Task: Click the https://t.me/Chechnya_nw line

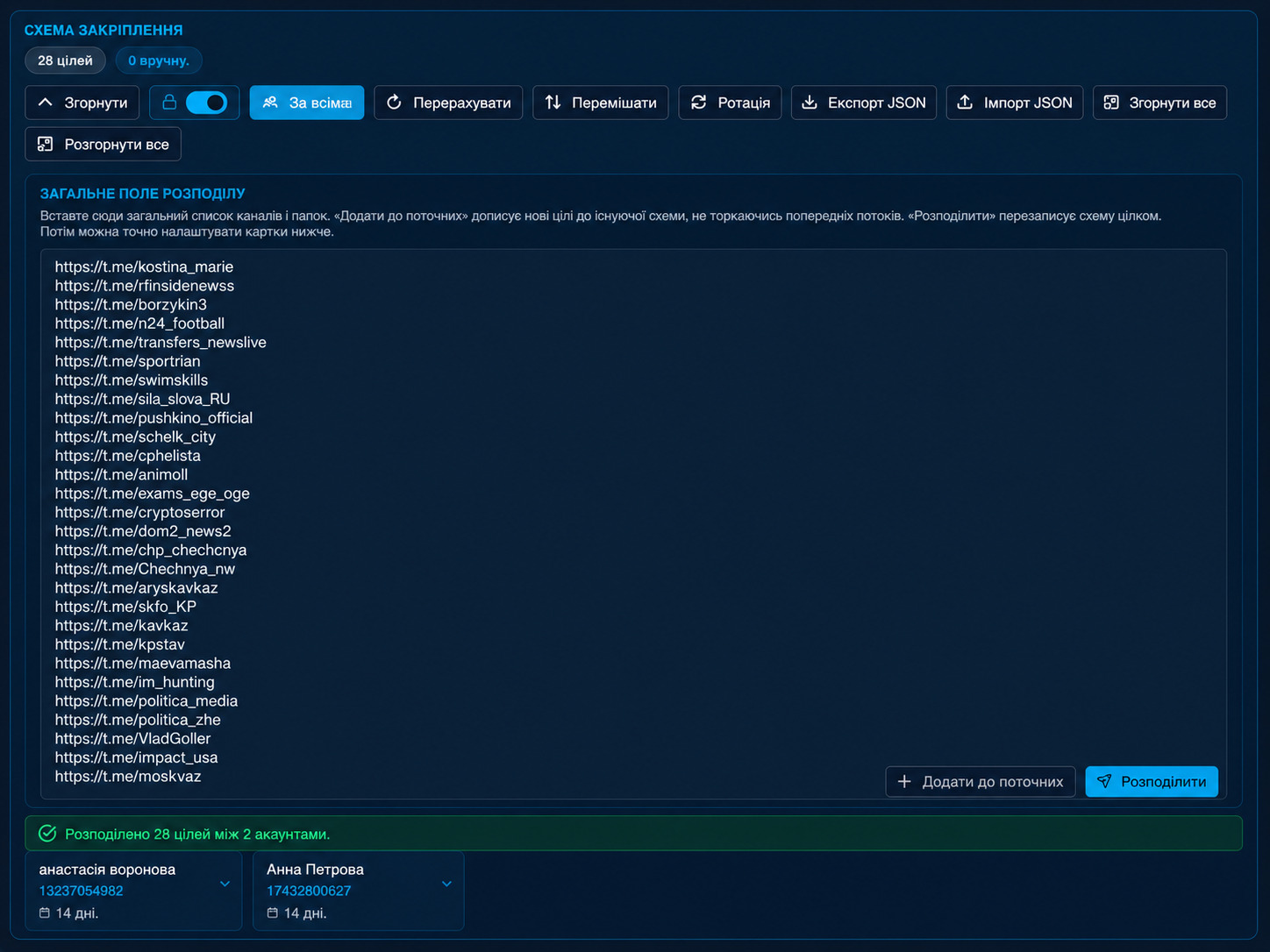Action: [145, 569]
